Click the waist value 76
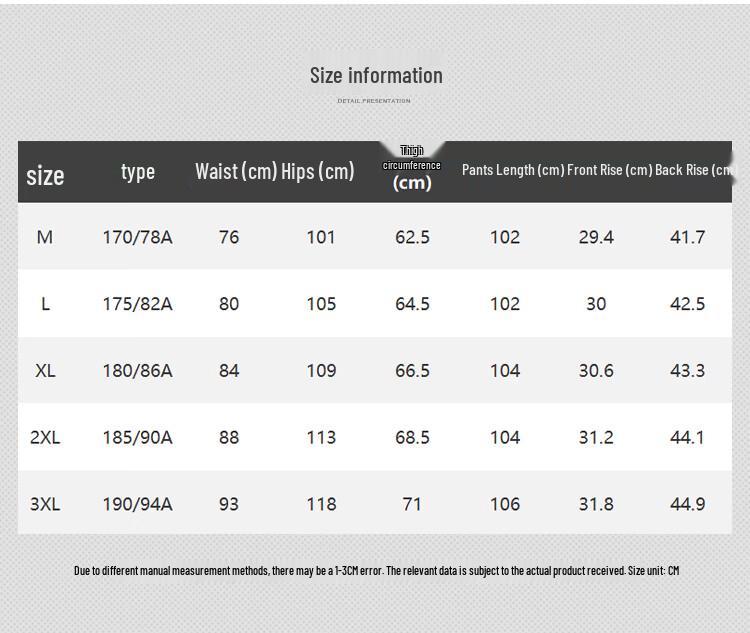 (x=229, y=237)
